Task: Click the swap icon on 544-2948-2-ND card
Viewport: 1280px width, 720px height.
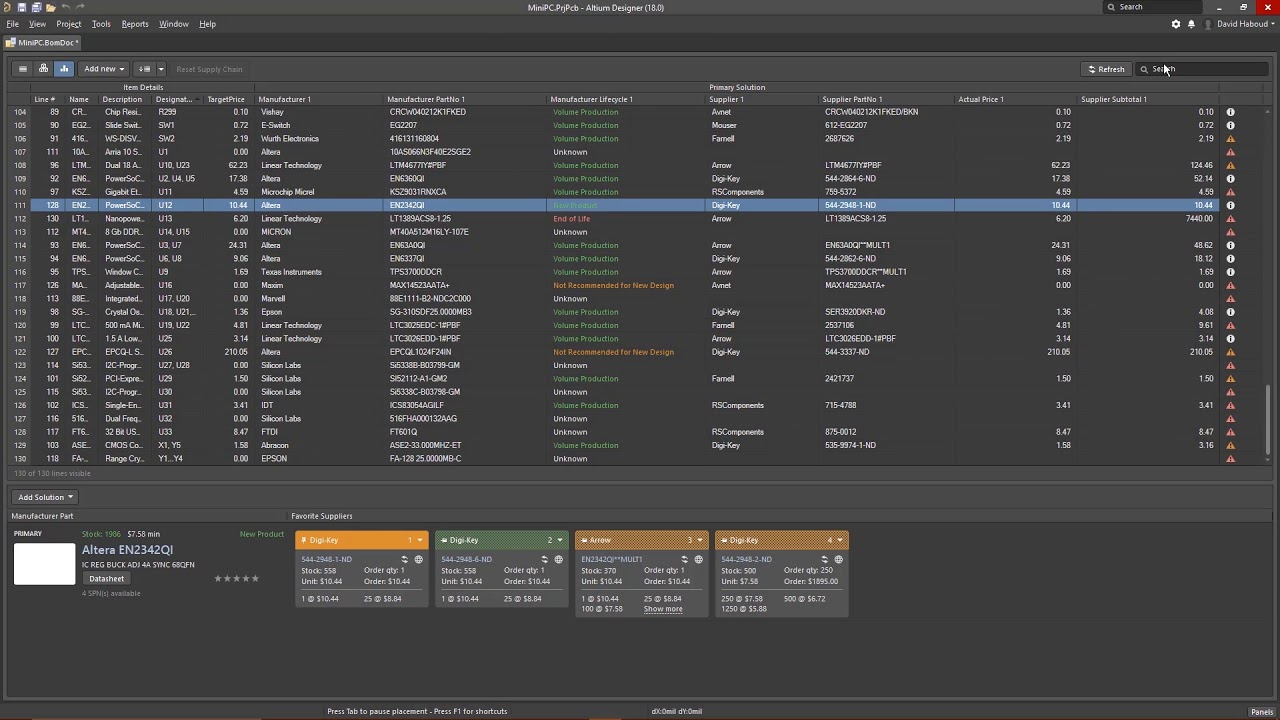Action: (x=825, y=560)
